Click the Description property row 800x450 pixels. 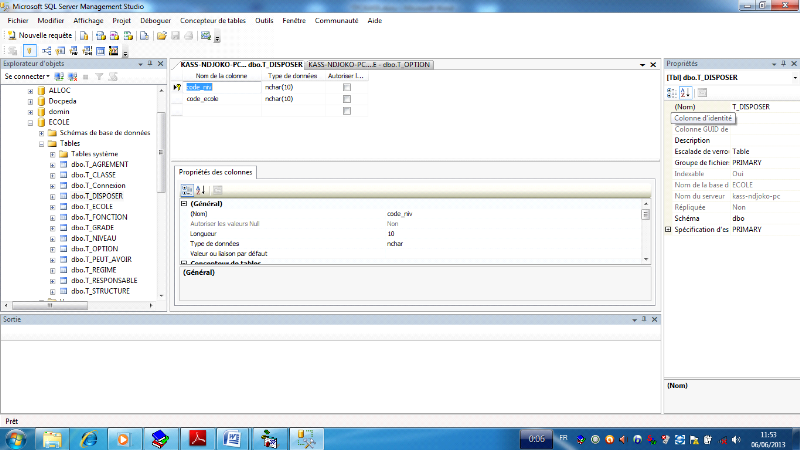733,140
